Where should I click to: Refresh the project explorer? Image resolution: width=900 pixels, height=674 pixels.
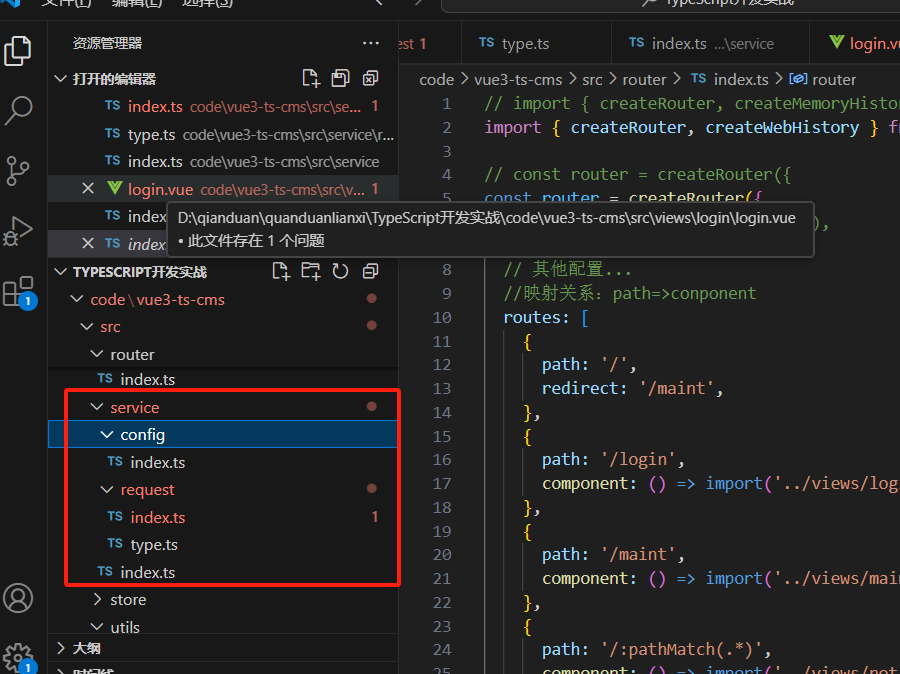coord(340,271)
